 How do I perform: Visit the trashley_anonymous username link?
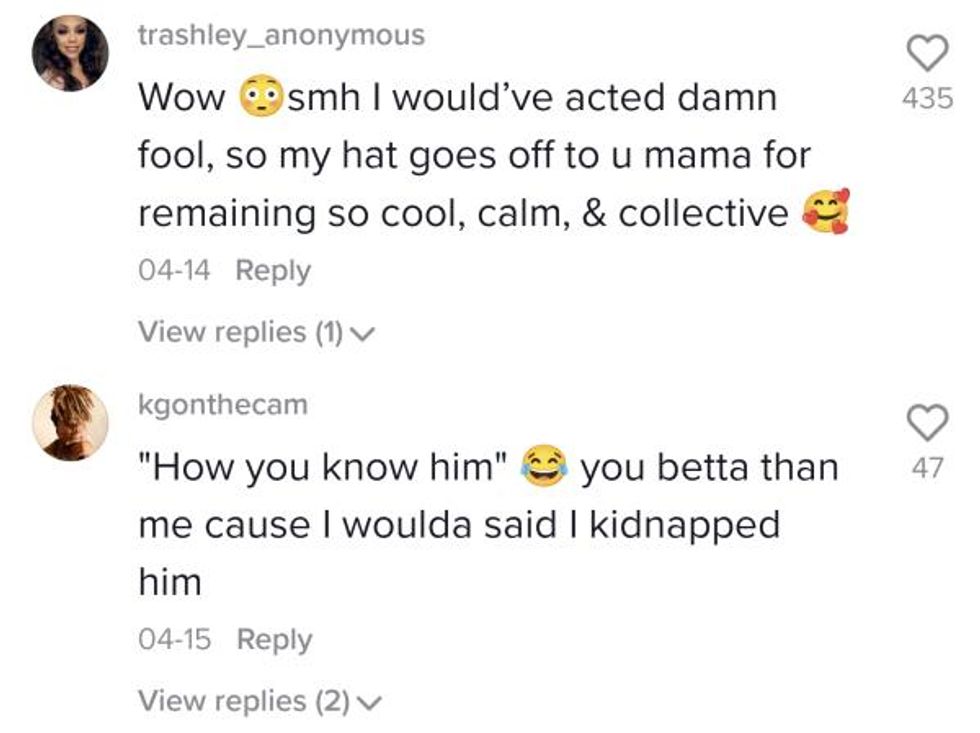point(281,36)
